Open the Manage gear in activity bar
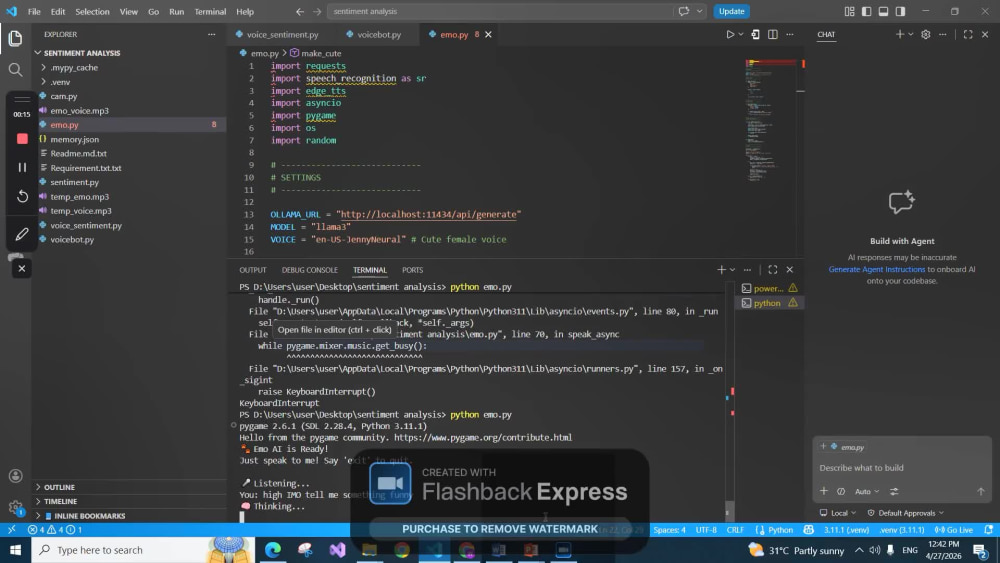 (15, 508)
